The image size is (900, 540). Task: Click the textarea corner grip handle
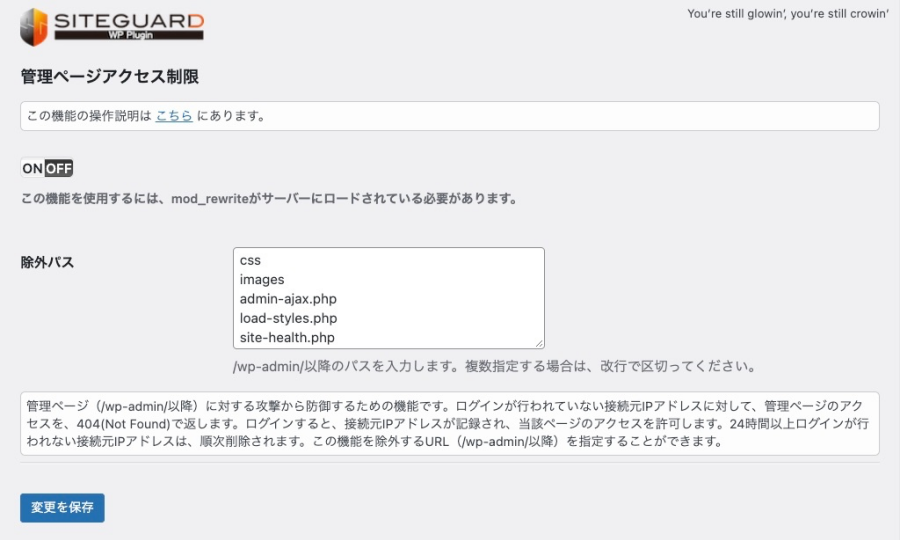click(539, 343)
